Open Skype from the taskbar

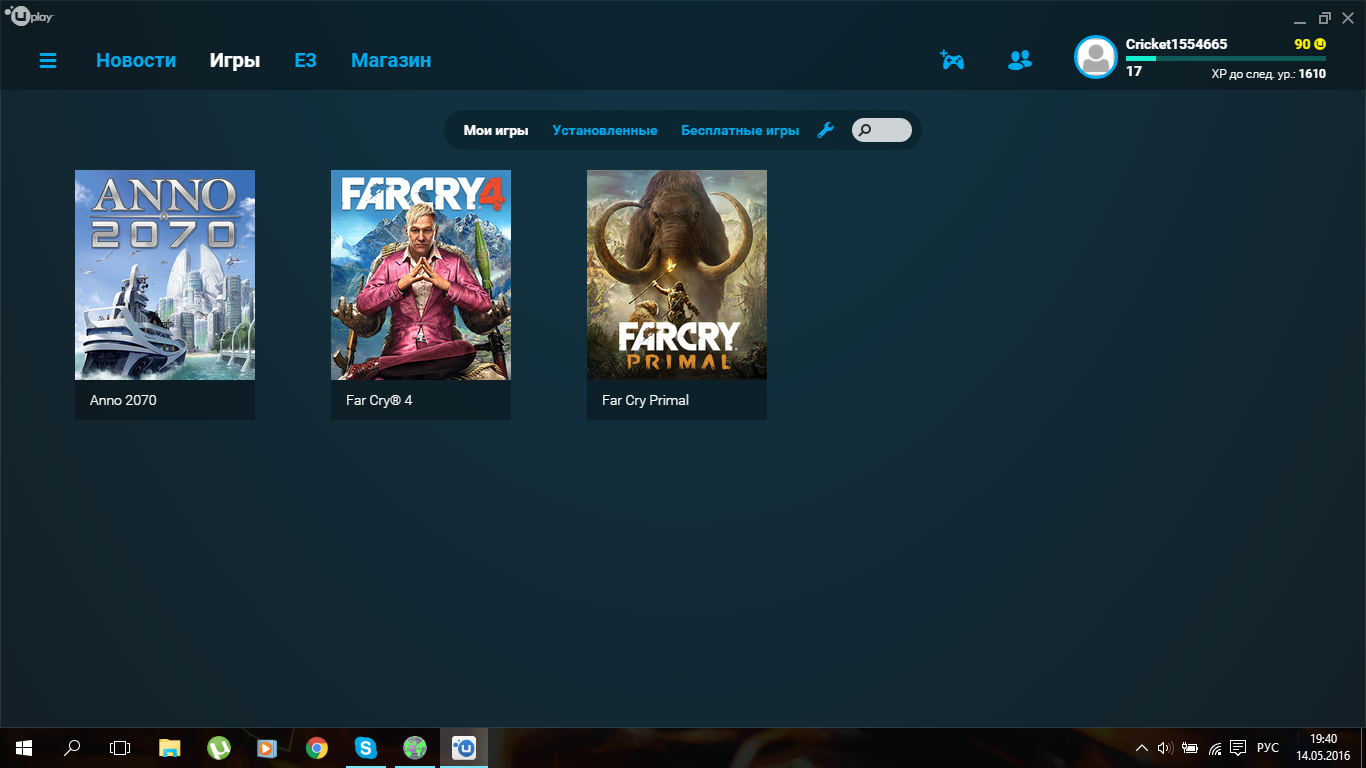[x=366, y=748]
